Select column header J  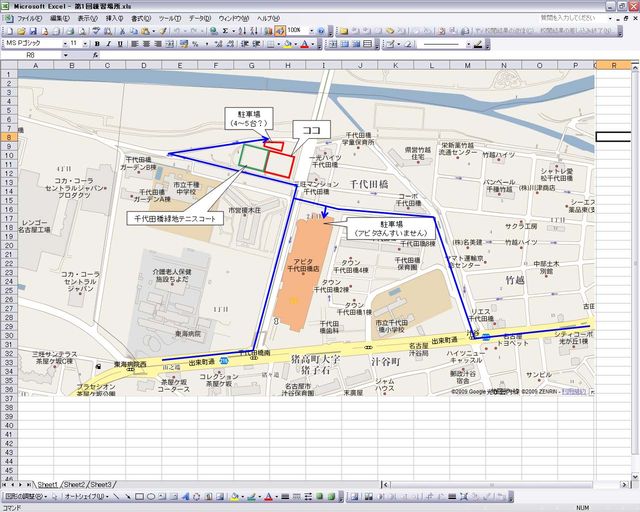pyautogui.click(x=359, y=65)
